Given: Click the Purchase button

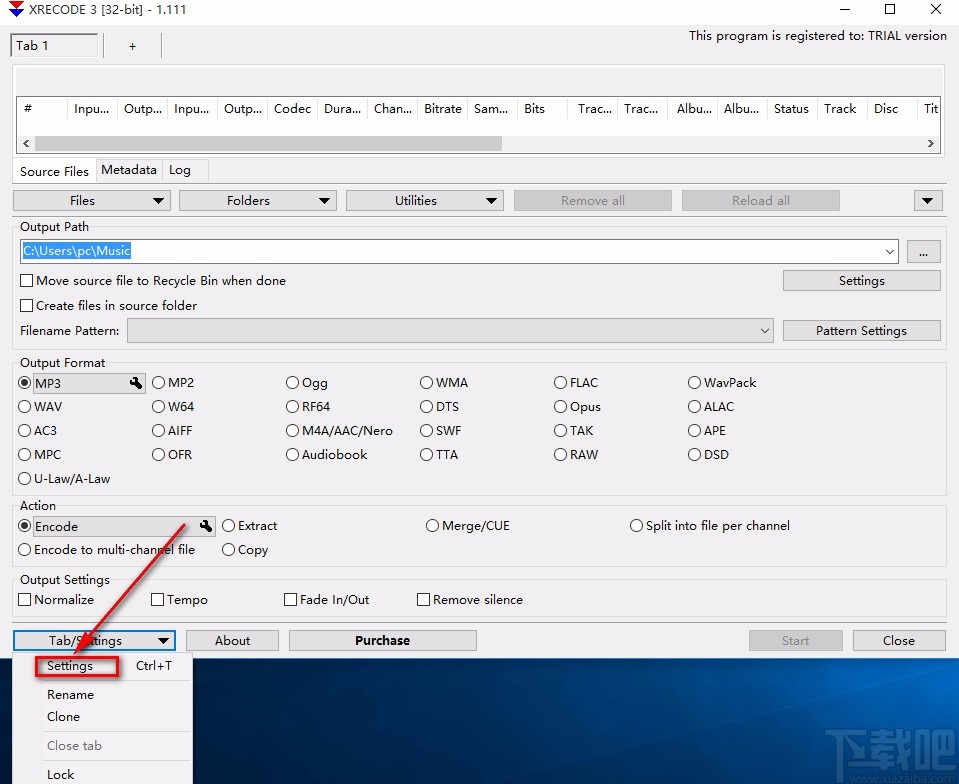Looking at the screenshot, I should pyautogui.click(x=382, y=641).
